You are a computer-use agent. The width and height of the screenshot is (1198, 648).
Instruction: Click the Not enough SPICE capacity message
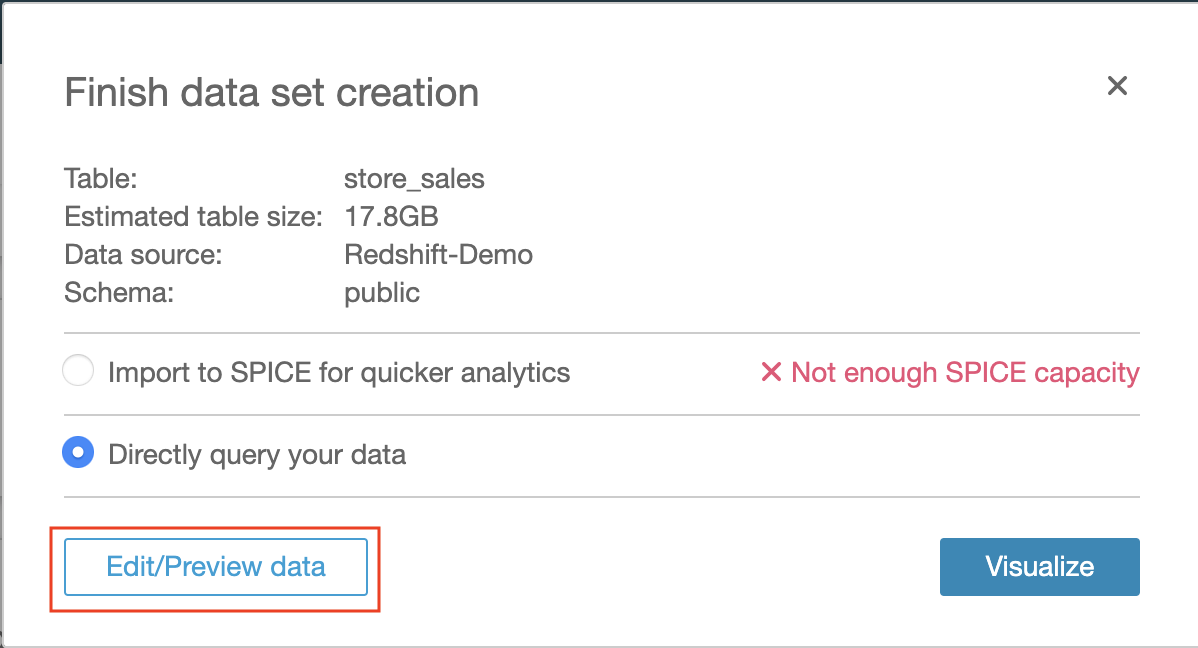pos(965,373)
